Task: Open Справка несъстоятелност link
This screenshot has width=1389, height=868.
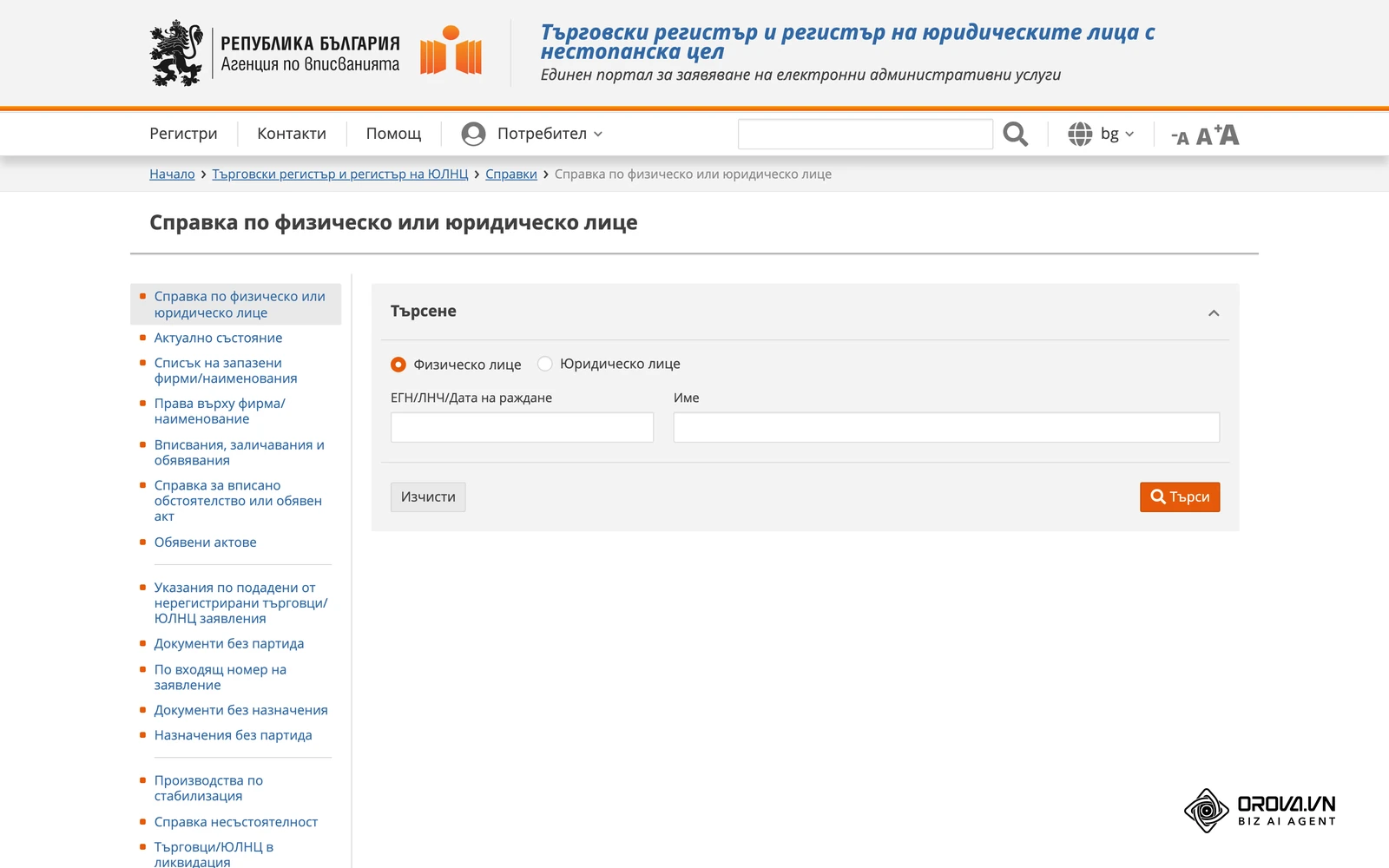Action: click(x=236, y=821)
